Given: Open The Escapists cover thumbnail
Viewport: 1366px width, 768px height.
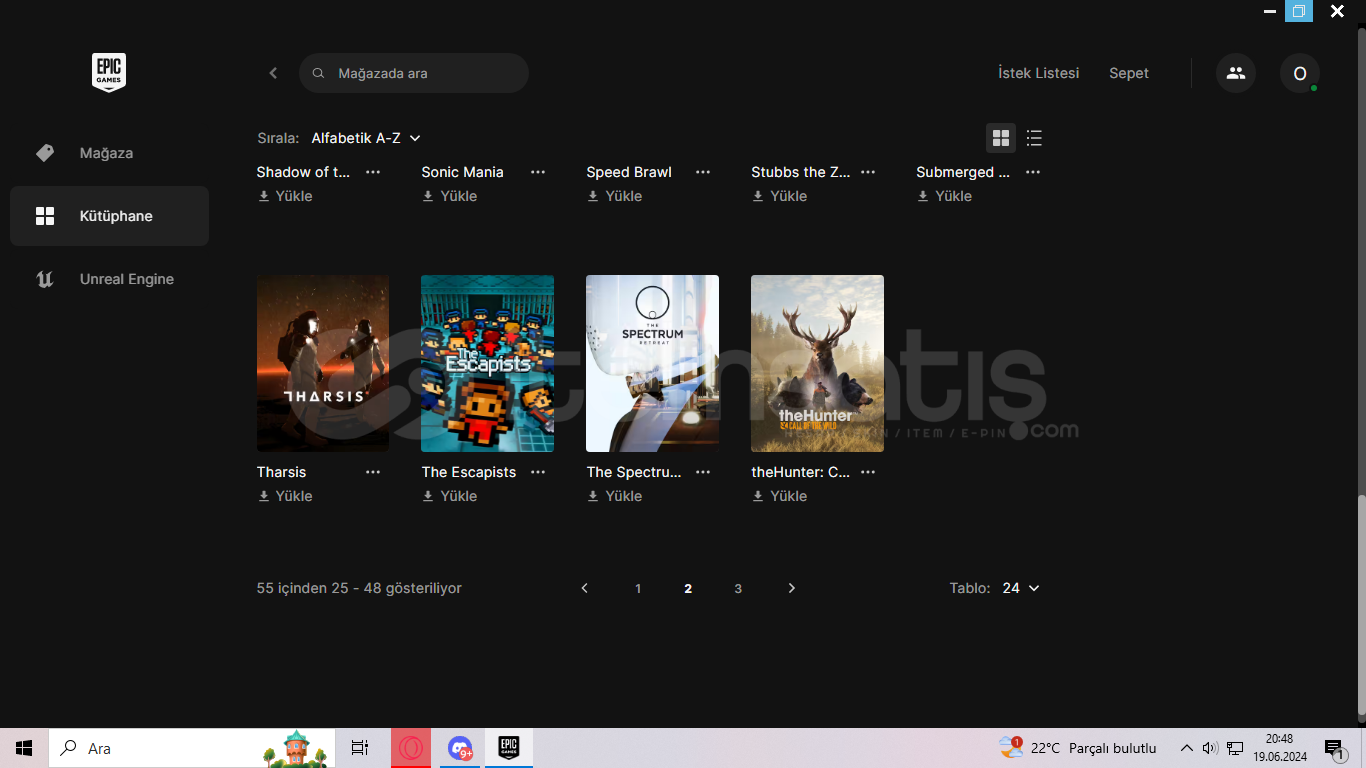Looking at the screenshot, I should point(488,363).
